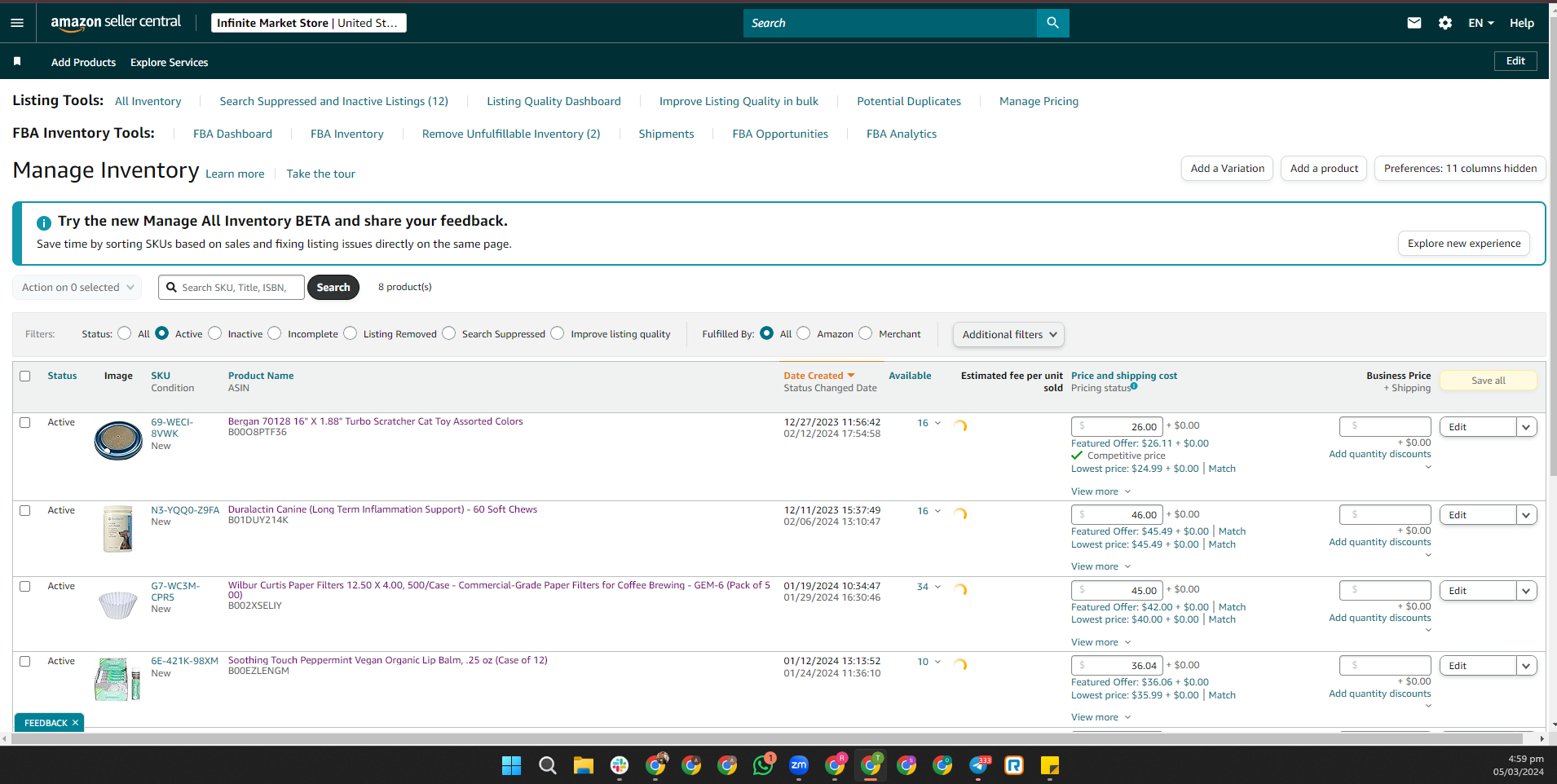
Task: Select the 'Incomplete' status filter
Action: (x=275, y=333)
